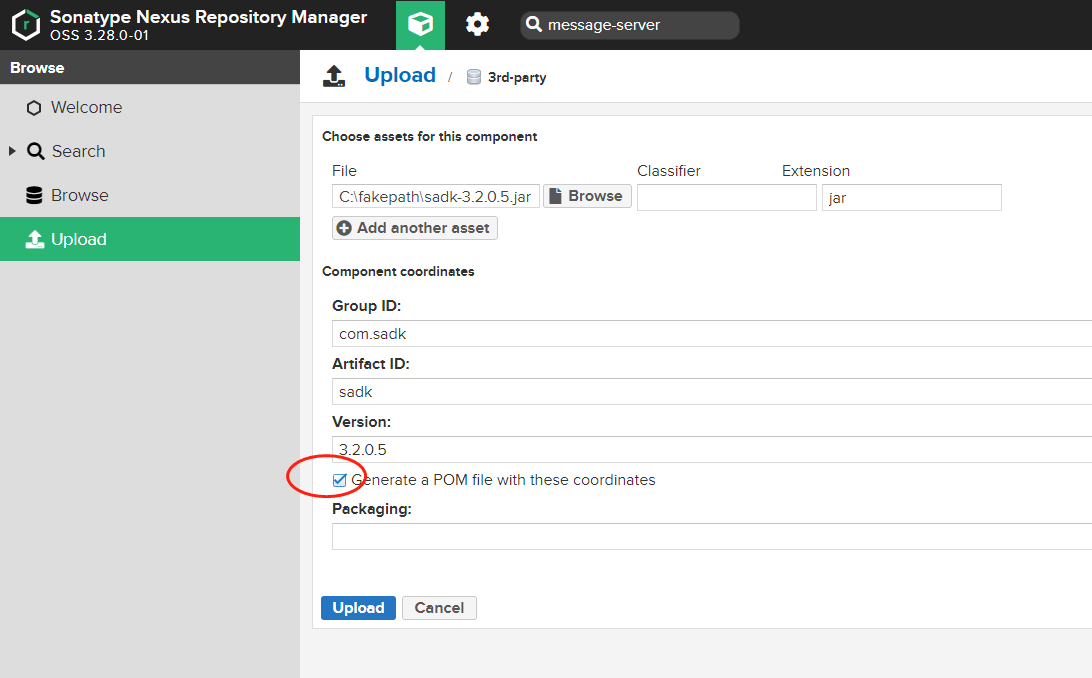Click the hexagon Welcome icon in sidebar
The width and height of the screenshot is (1092, 678).
(x=34, y=108)
